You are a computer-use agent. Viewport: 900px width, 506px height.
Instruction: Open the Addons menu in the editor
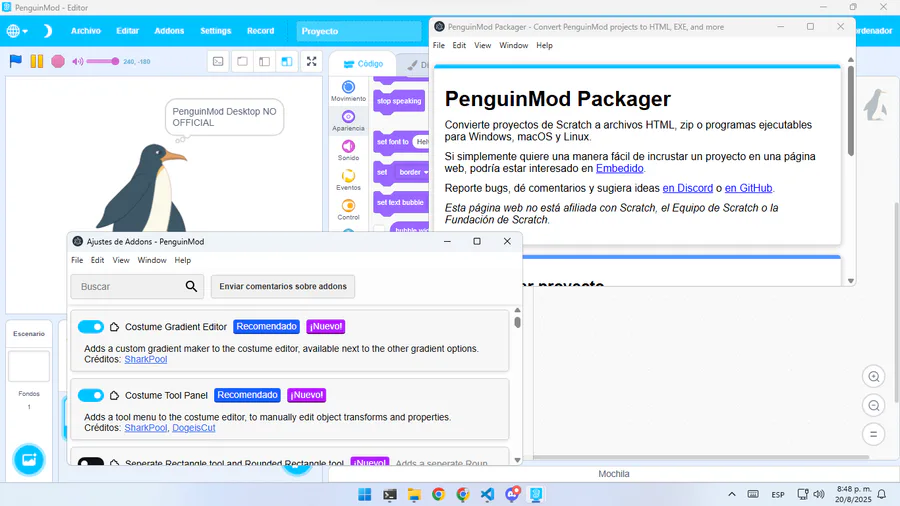click(x=169, y=31)
